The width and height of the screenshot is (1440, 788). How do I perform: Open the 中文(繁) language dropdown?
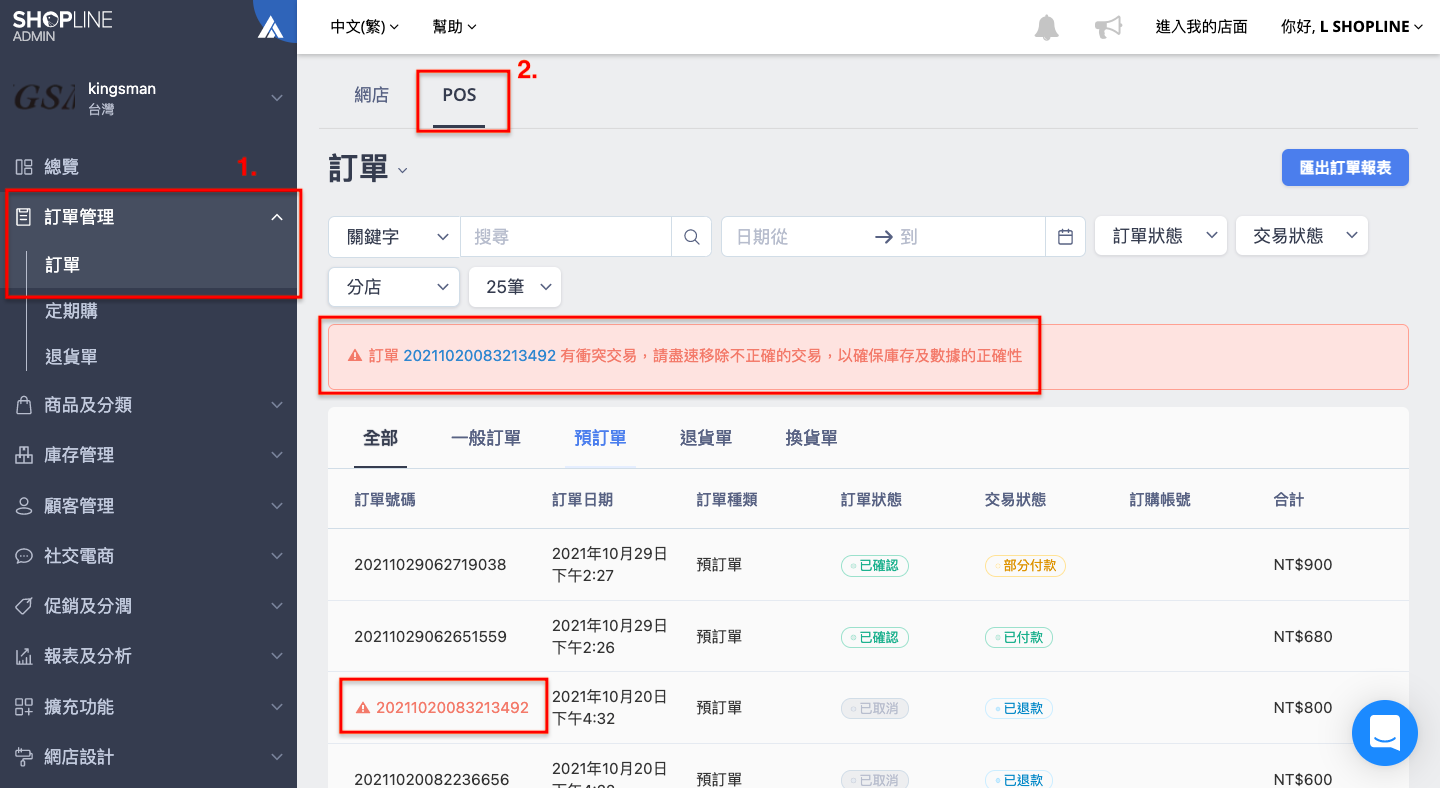(x=365, y=27)
